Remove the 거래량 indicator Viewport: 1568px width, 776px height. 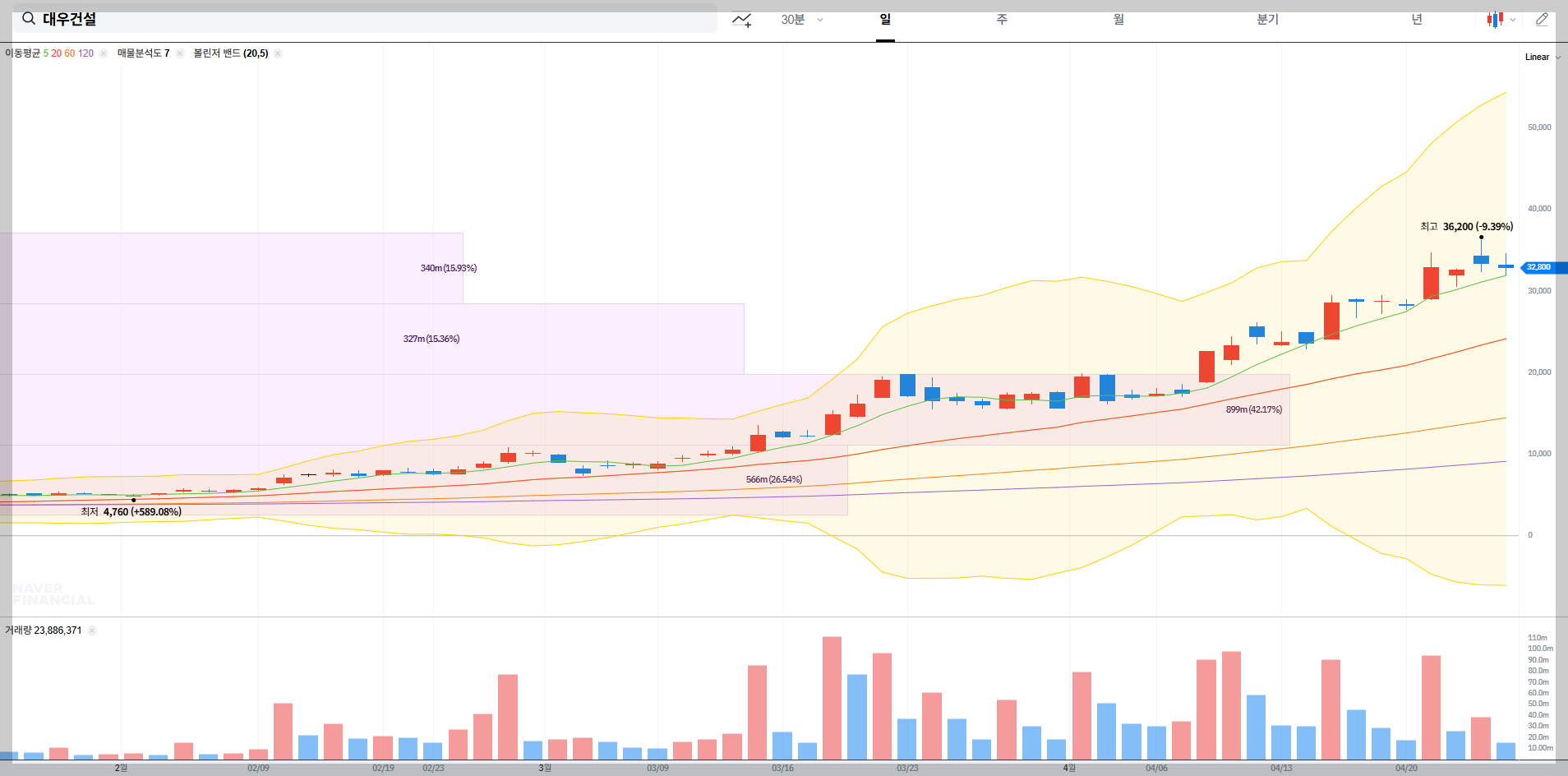(92, 630)
